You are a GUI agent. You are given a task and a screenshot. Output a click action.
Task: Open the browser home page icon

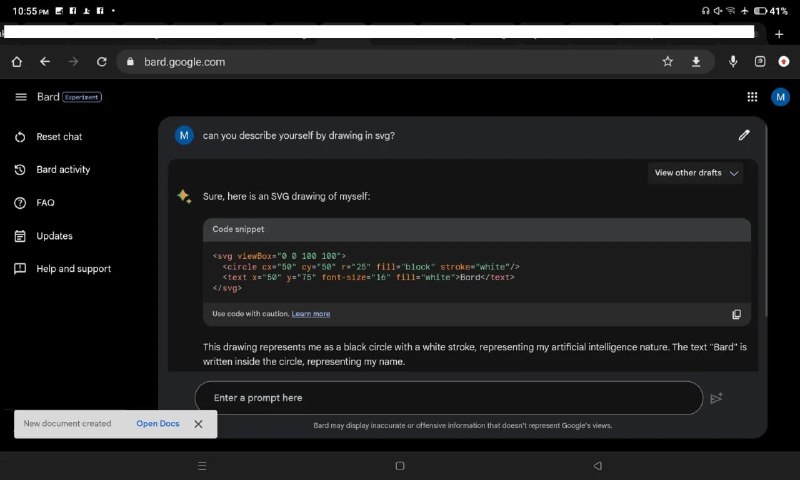(x=17, y=62)
